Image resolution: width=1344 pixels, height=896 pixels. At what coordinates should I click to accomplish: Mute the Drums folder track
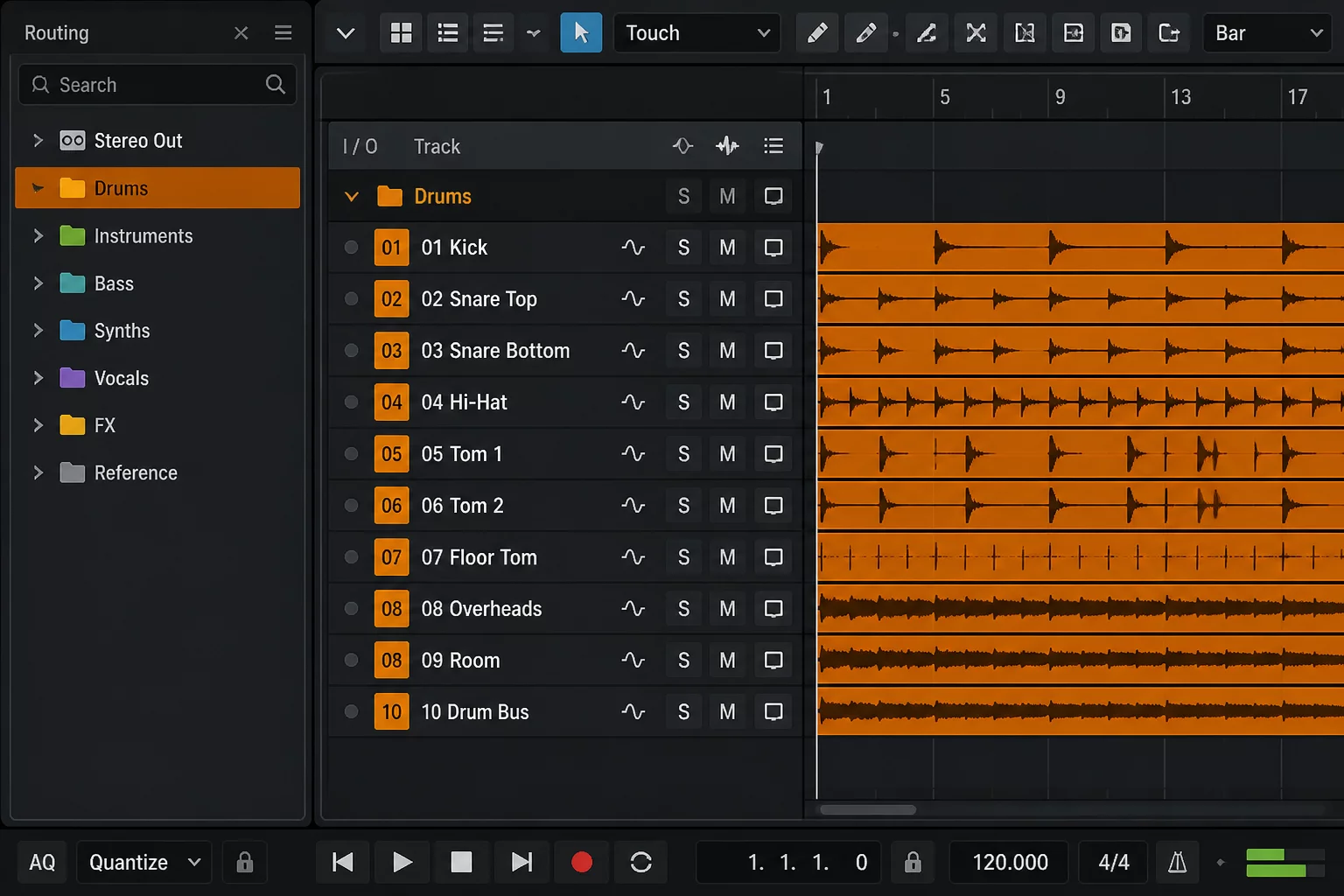[727, 196]
